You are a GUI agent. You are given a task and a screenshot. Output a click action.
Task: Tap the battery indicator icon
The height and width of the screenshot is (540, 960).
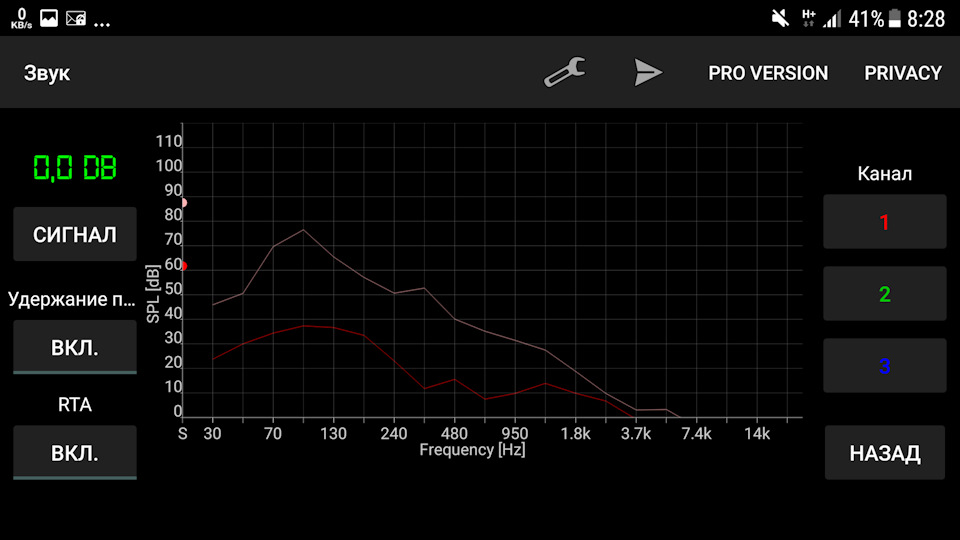(894, 18)
